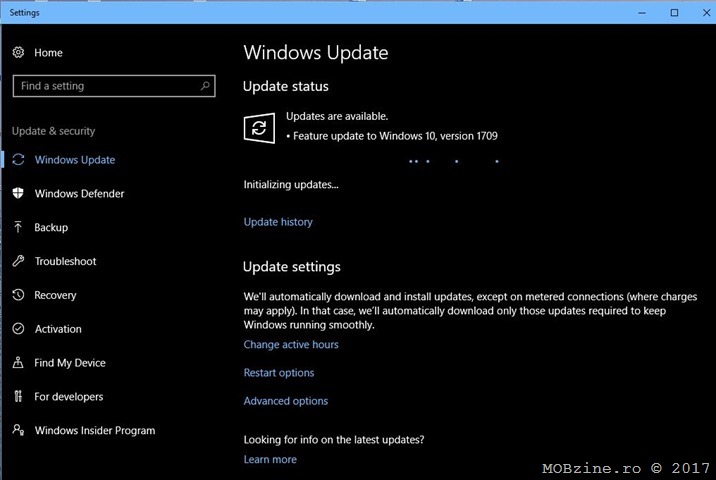Focus the Find a setting search box
Image resolution: width=716 pixels, height=480 pixels.
tap(114, 86)
